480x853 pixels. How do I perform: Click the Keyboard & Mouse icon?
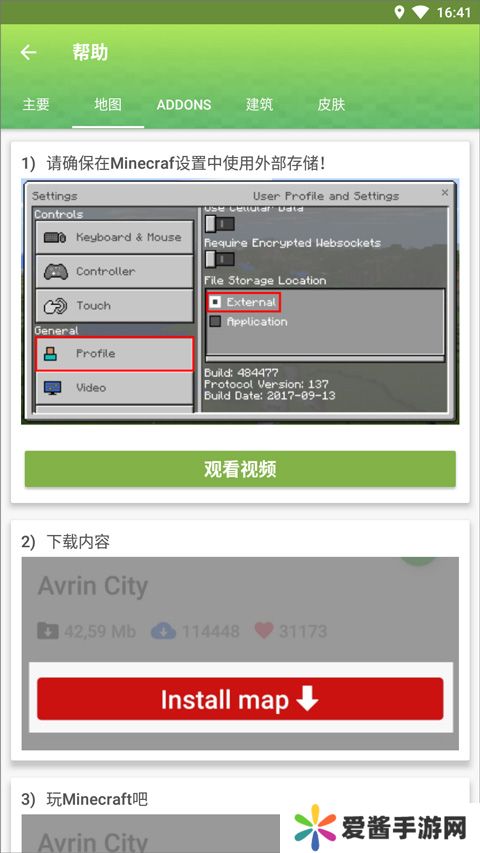(x=55, y=237)
